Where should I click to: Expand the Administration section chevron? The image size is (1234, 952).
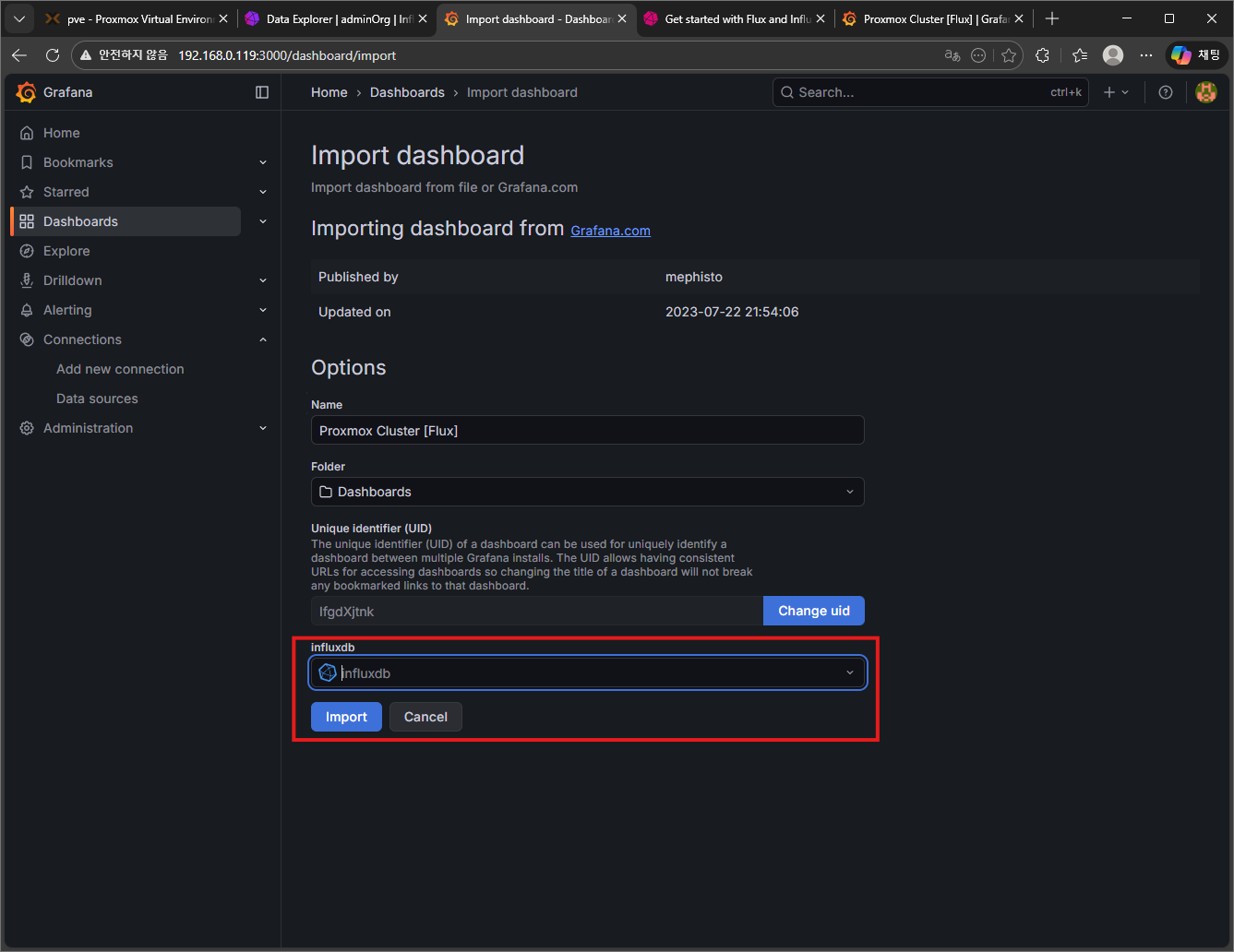pos(263,428)
